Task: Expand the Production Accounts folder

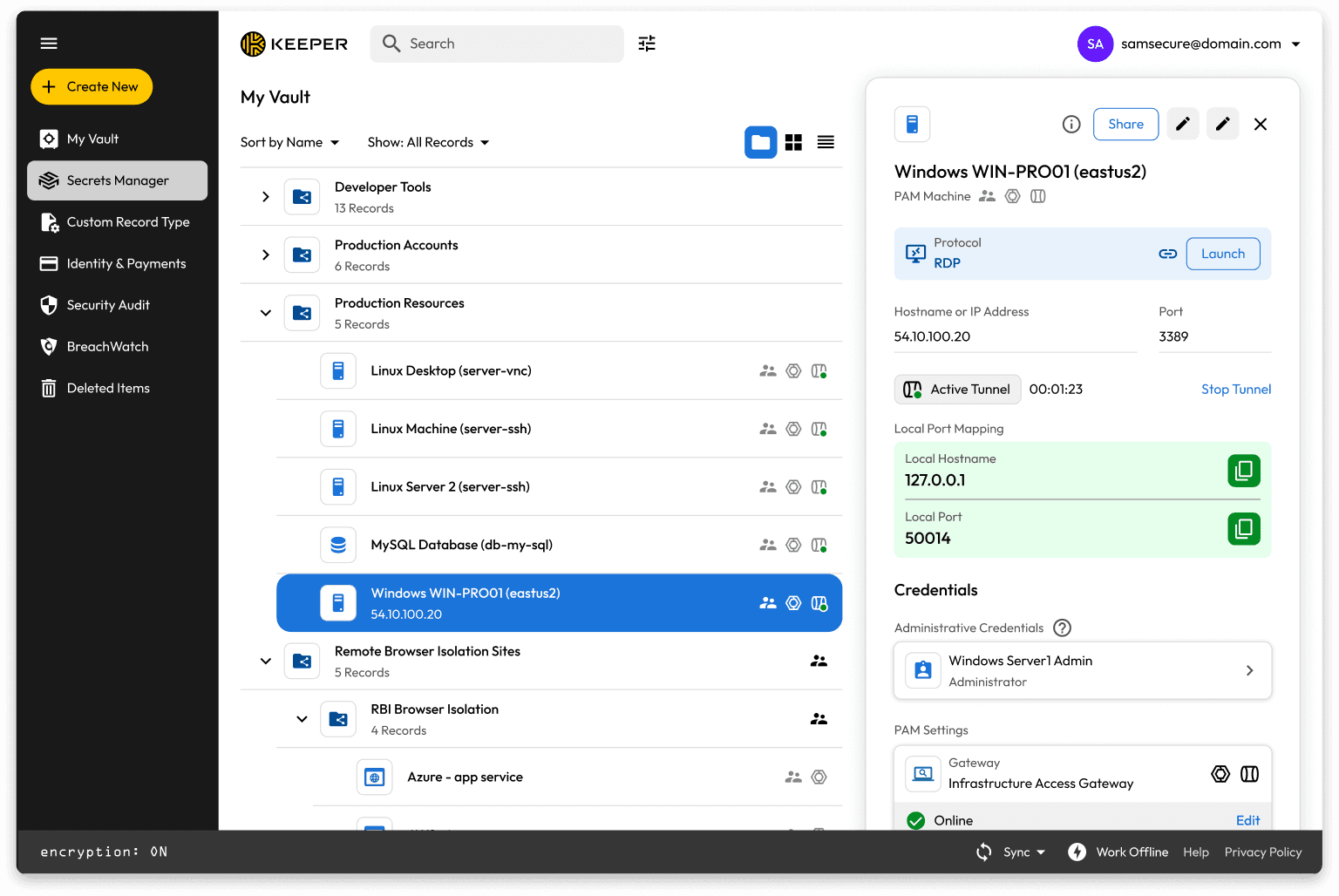Action: 266,255
